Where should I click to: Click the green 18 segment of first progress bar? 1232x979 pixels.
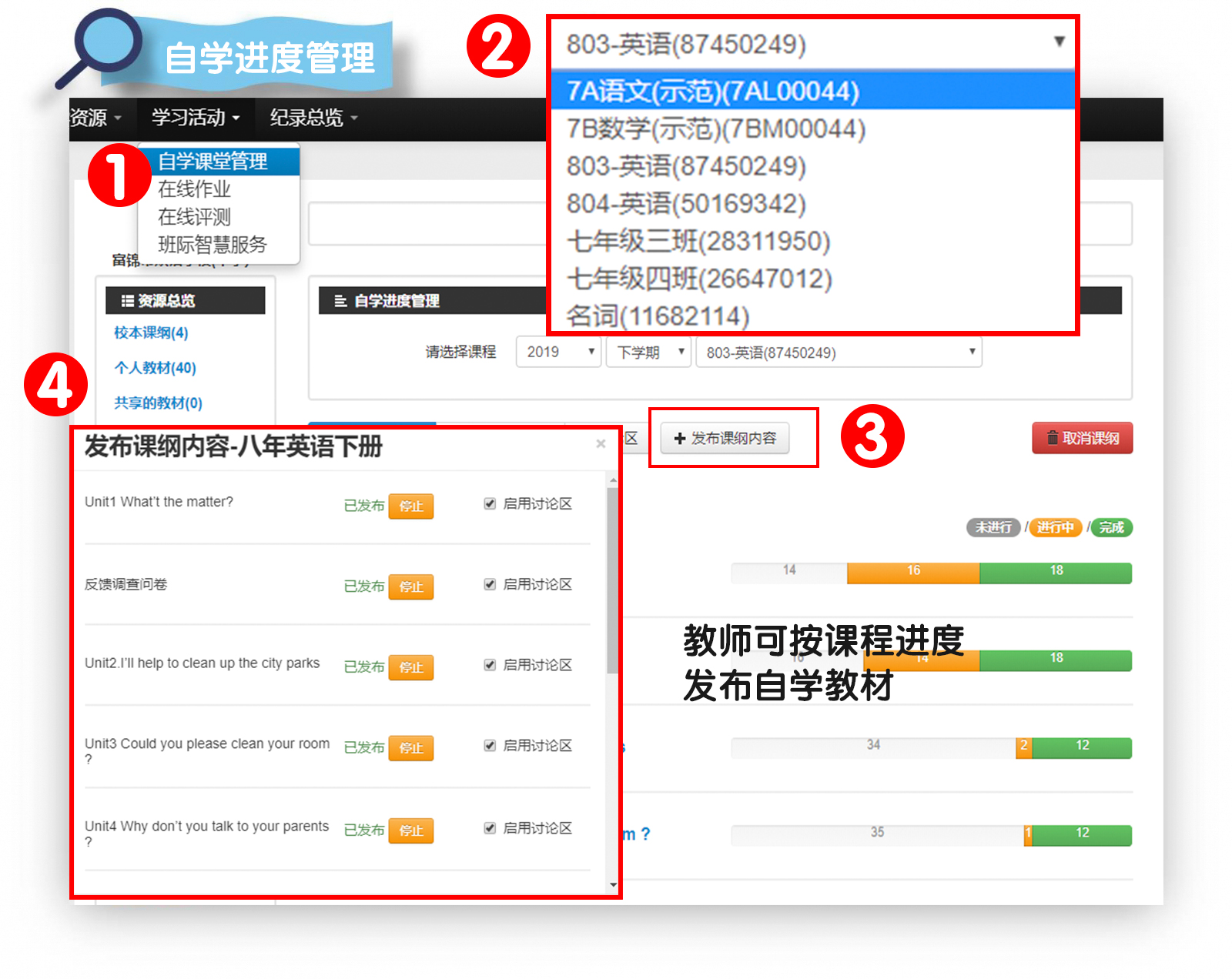[1056, 571]
